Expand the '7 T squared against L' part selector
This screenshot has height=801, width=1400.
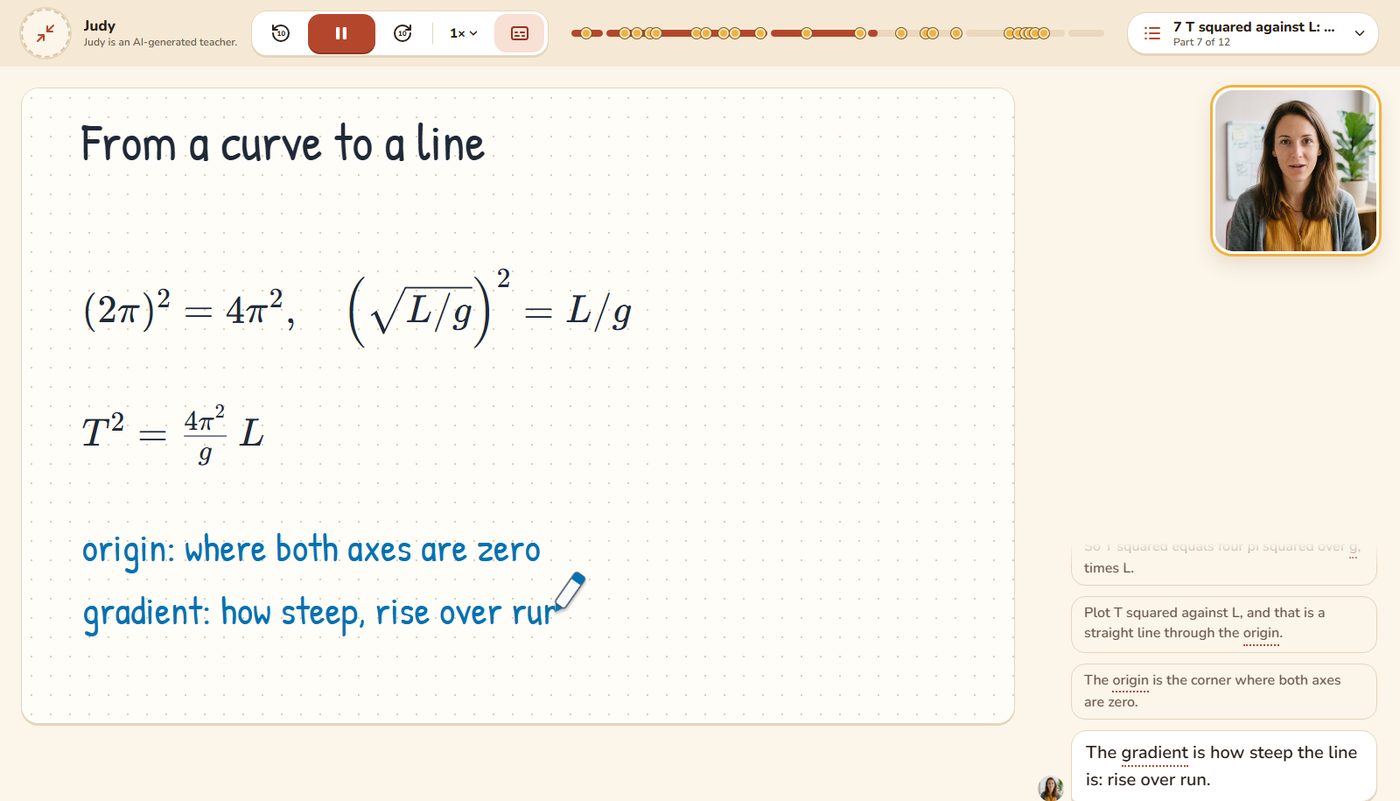point(1252,33)
